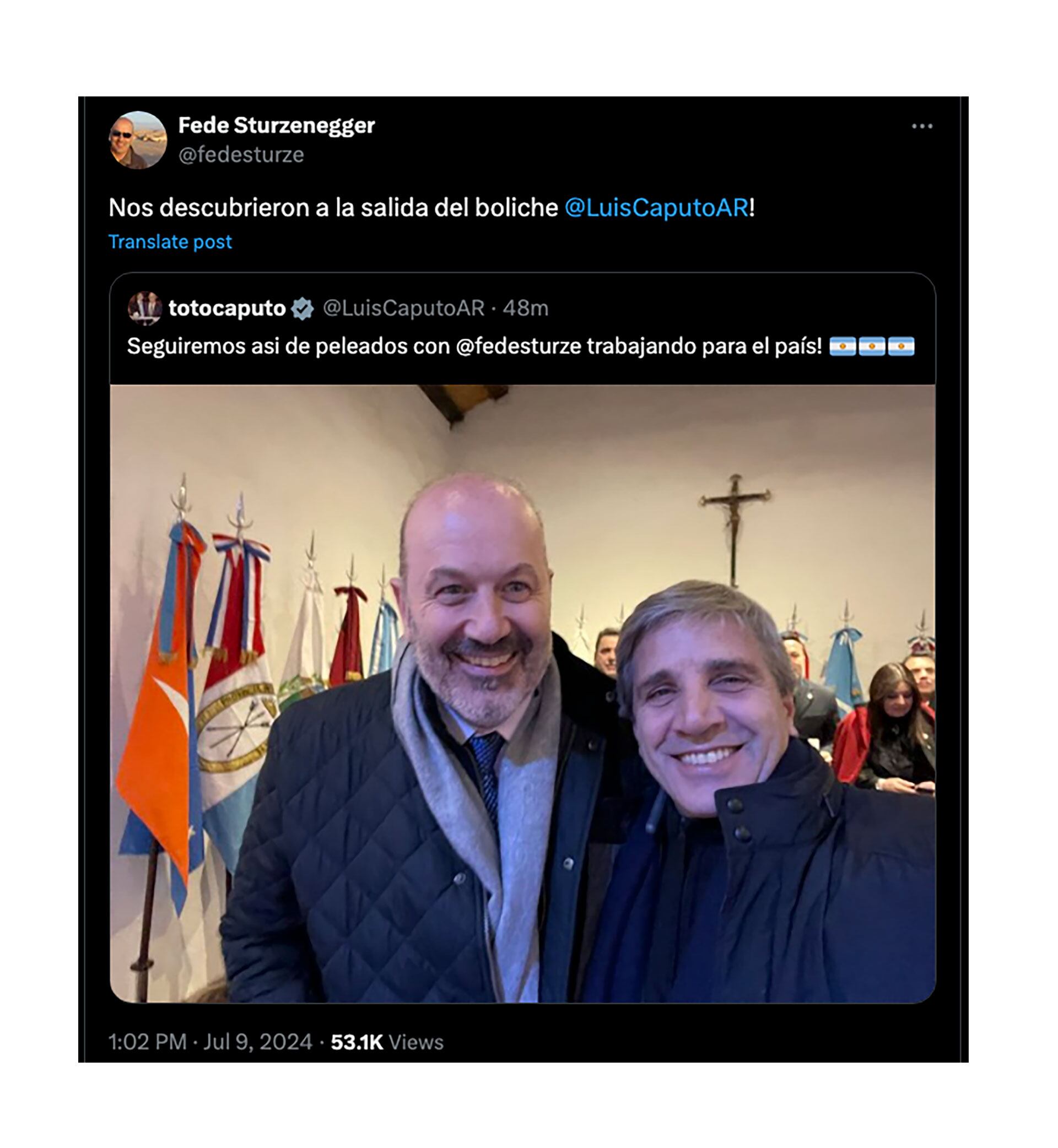
Task: Click the @fedesturze handle under the display name
Action: [241, 154]
